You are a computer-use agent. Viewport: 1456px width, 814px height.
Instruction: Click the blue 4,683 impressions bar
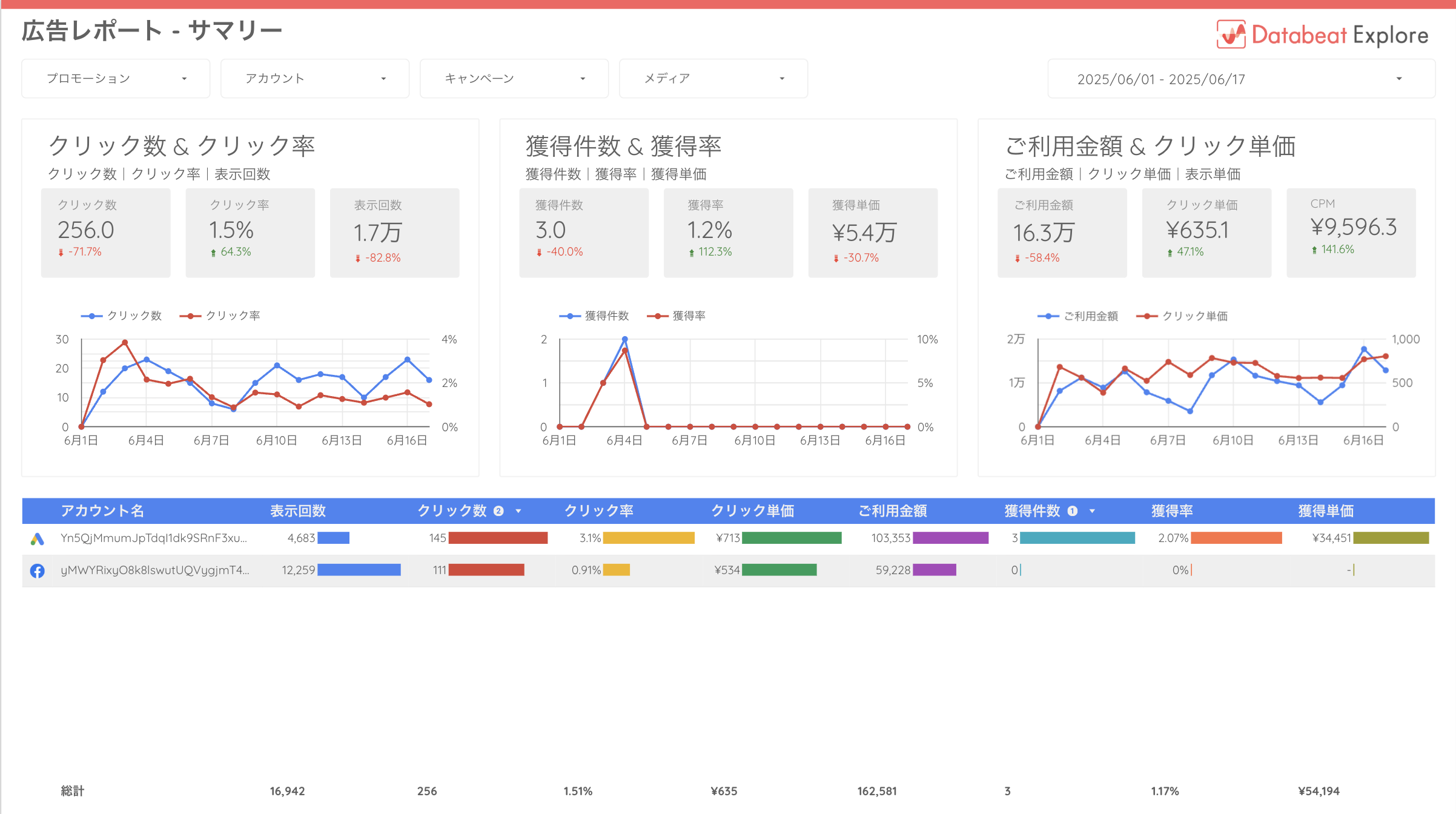[333, 538]
